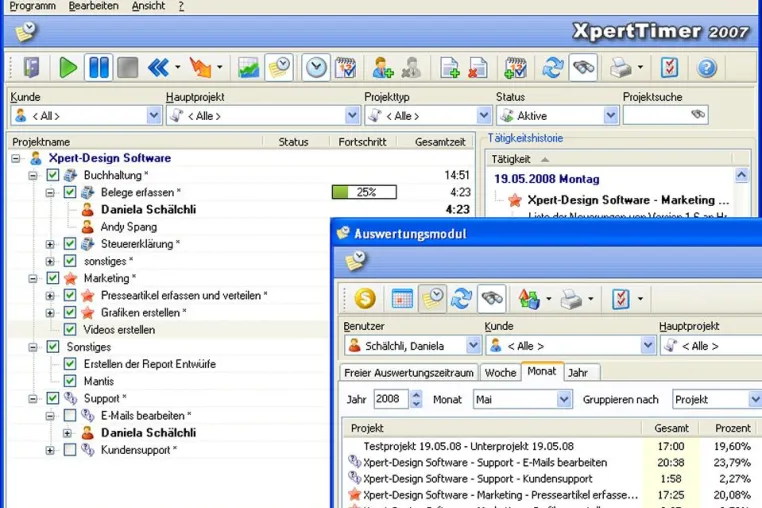Click the round clock icon in main toolbar
The image size is (762, 508).
point(316,68)
